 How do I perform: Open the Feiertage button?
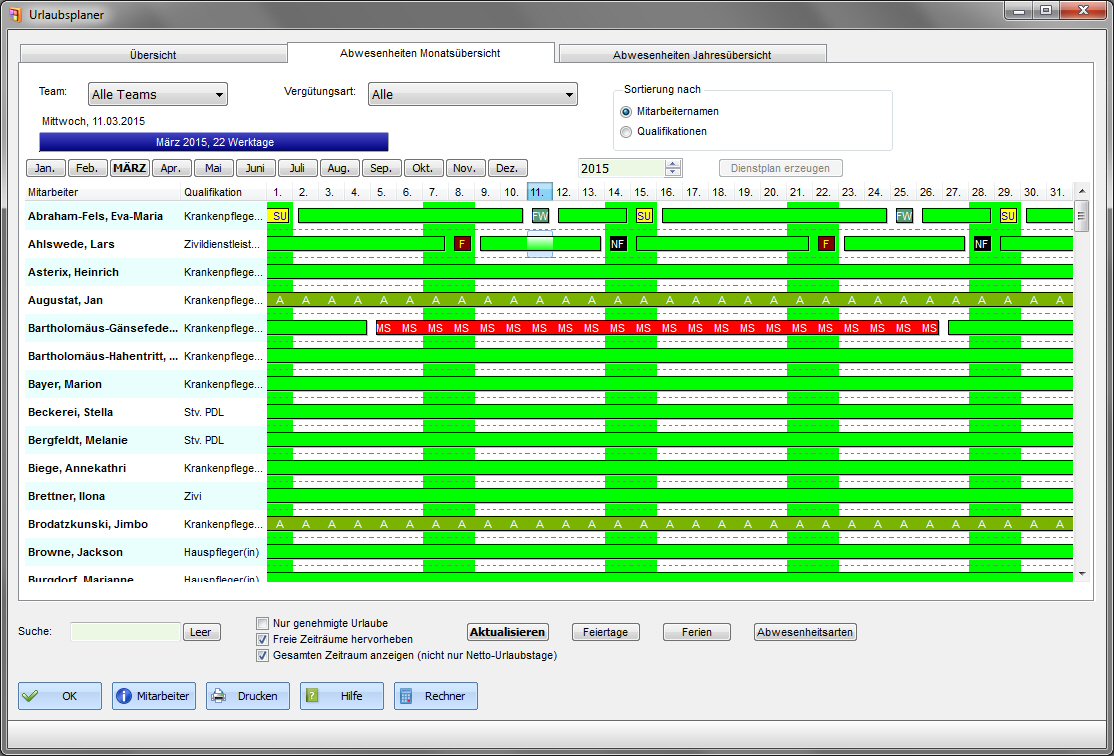pyautogui.click(x=605, y=632)
